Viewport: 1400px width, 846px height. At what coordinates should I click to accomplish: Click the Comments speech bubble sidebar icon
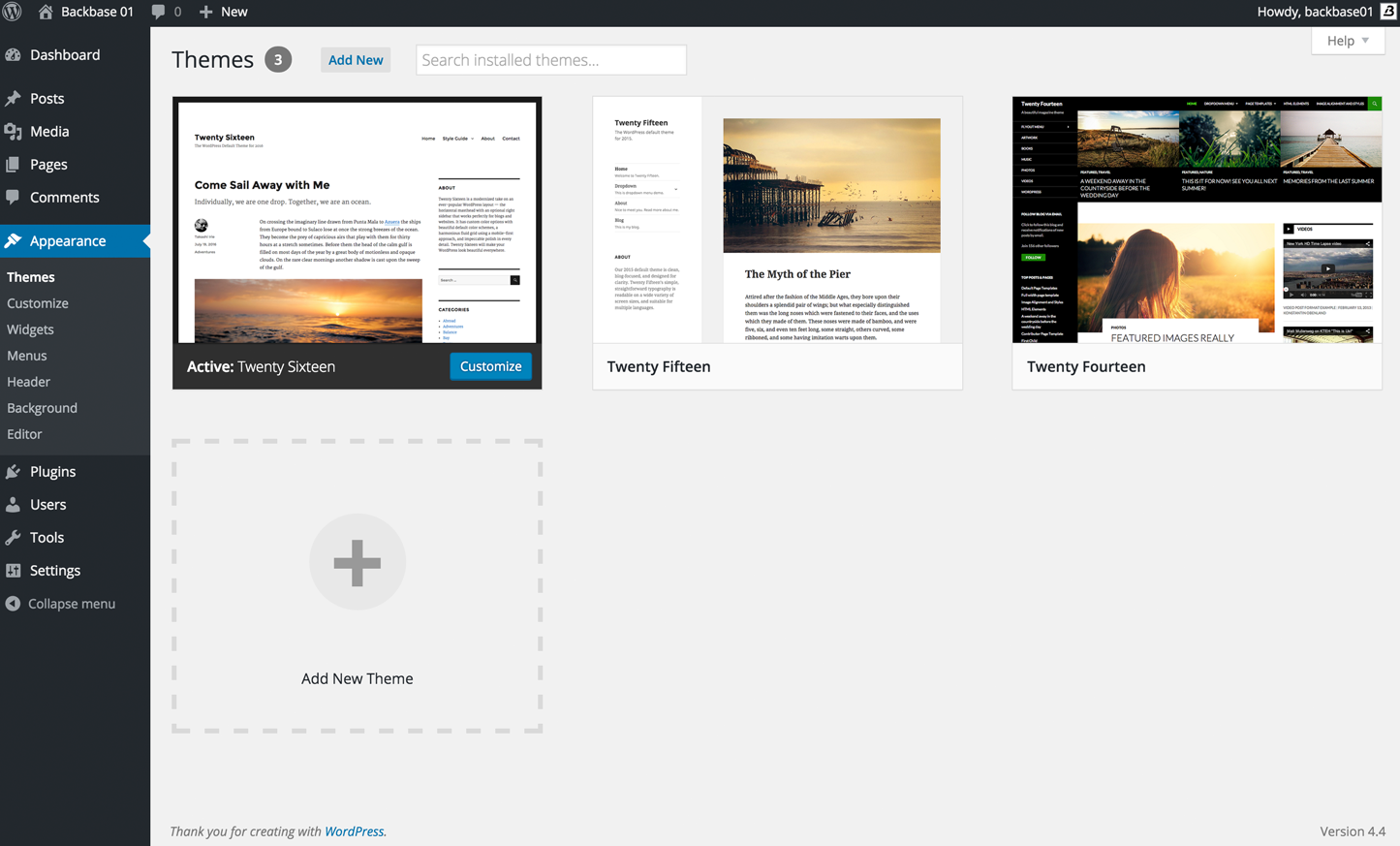[x=14, y=198]
